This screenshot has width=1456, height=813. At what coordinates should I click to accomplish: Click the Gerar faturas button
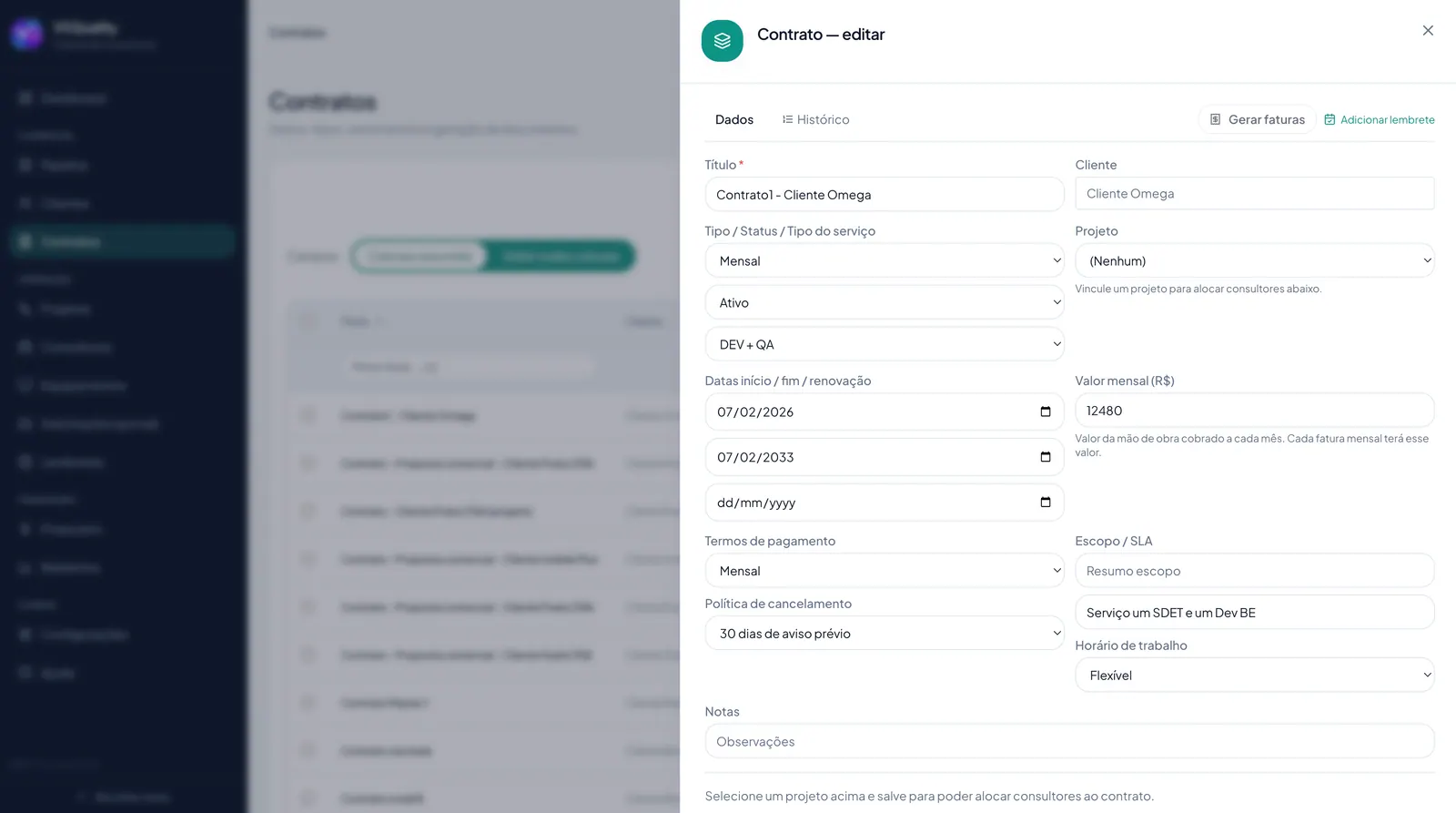pyautogui.click(x=1257, y=119)
